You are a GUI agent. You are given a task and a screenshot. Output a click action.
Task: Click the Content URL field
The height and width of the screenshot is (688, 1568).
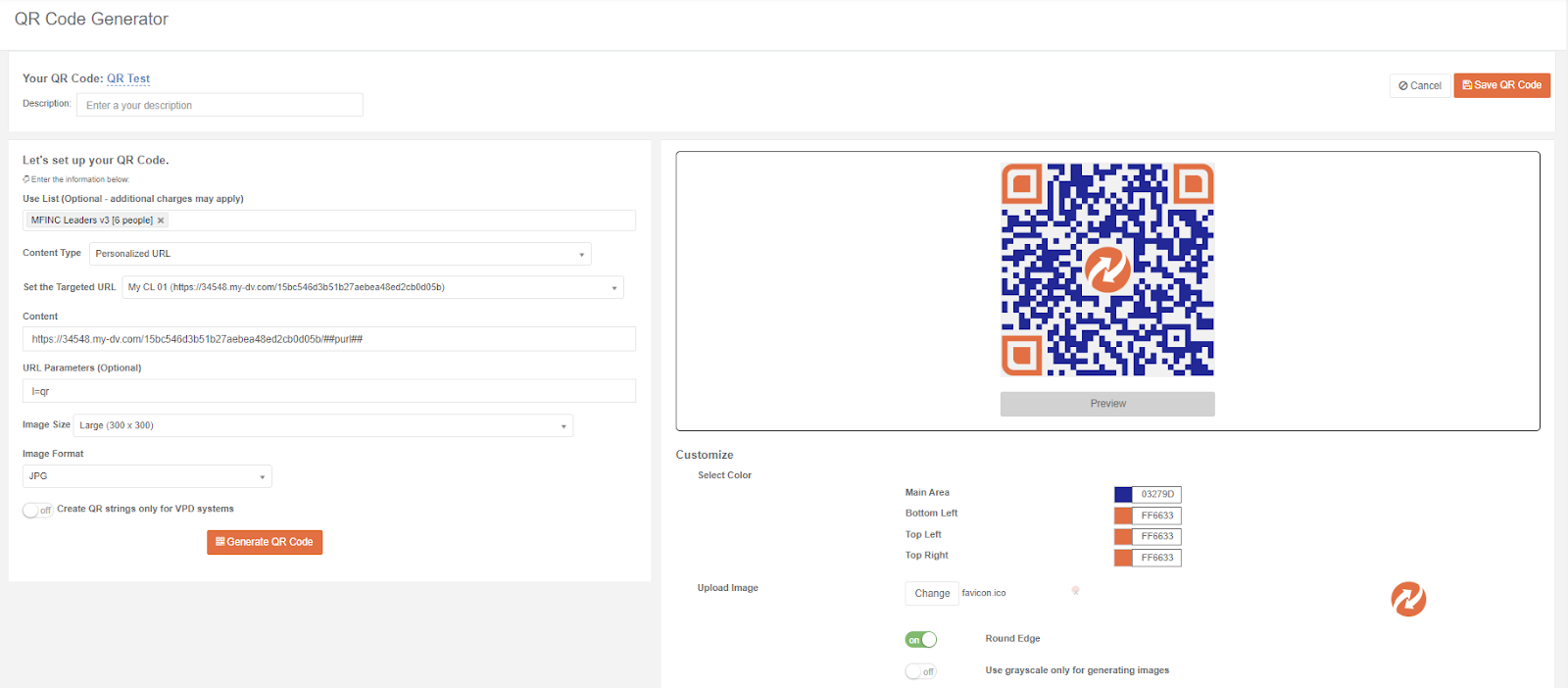(329, 339)
